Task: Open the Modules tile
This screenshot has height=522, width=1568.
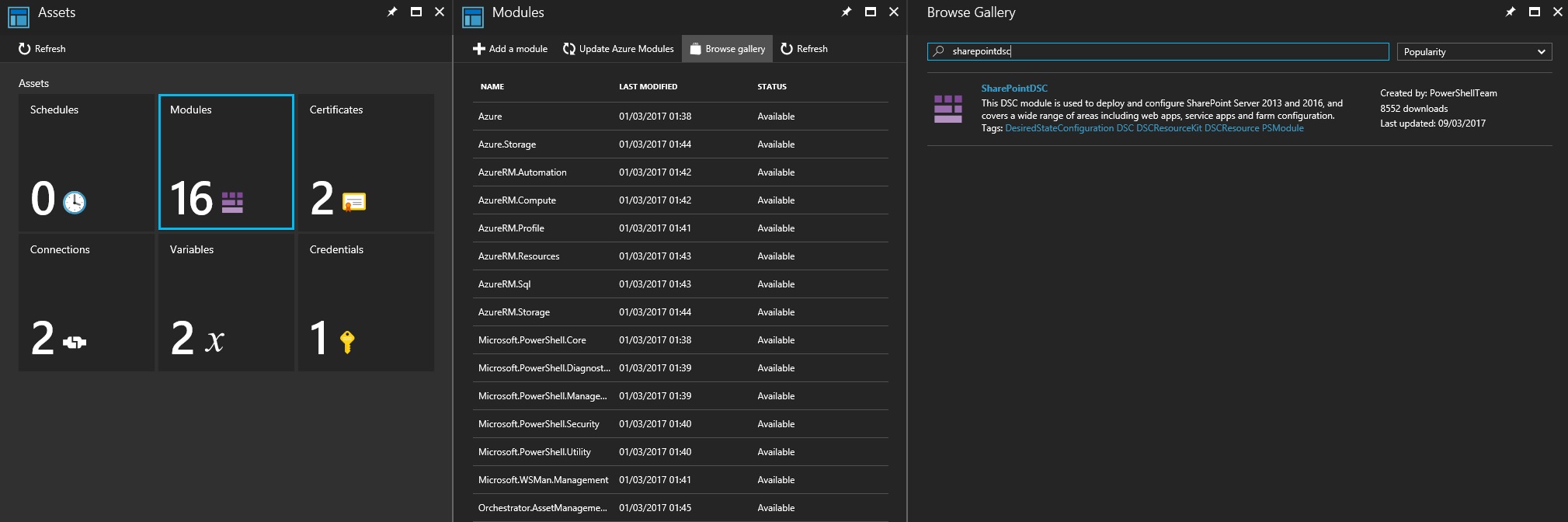Action: (x=226, y=162)
